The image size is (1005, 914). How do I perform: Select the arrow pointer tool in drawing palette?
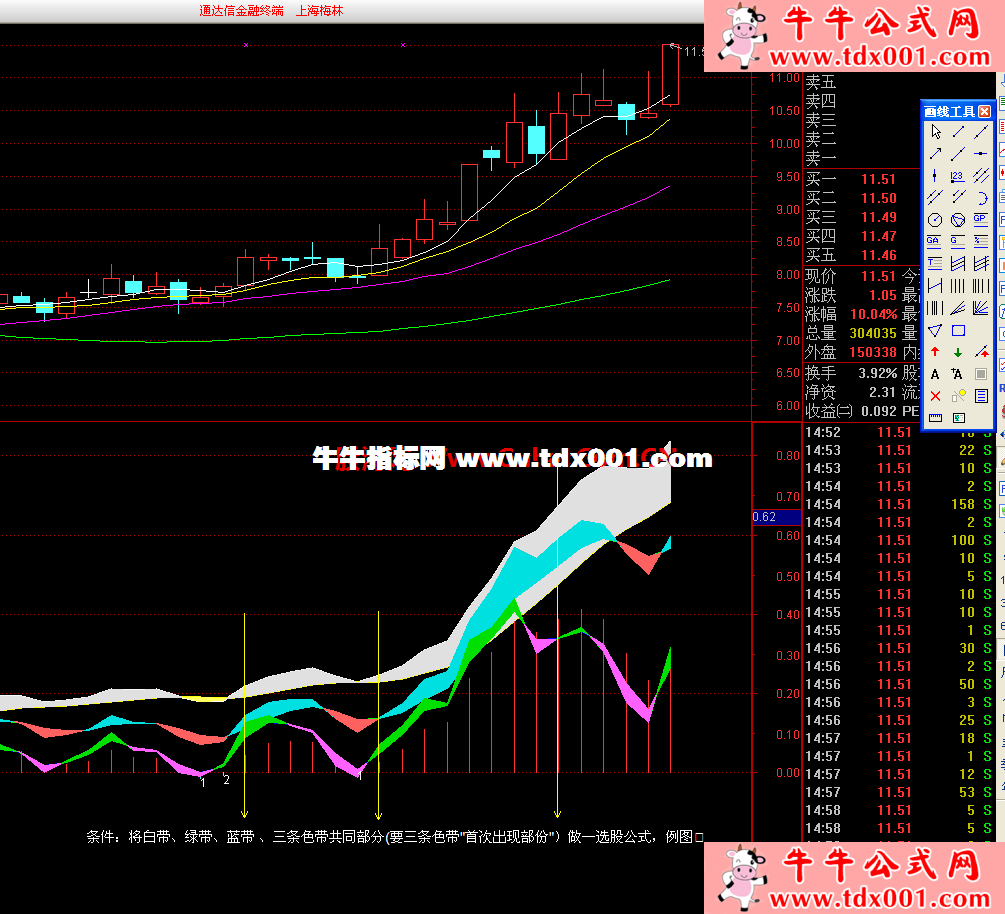click(x=935, y=132)
